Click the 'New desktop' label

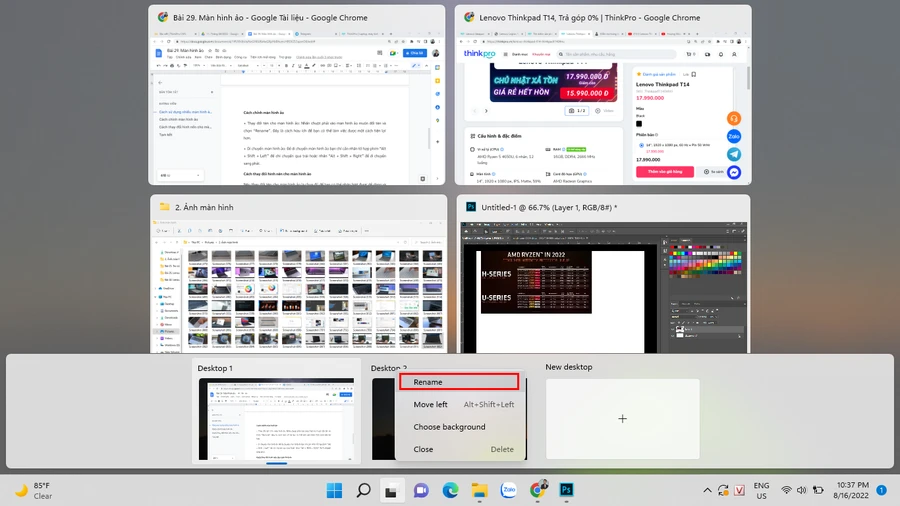[x=569, y=367]
